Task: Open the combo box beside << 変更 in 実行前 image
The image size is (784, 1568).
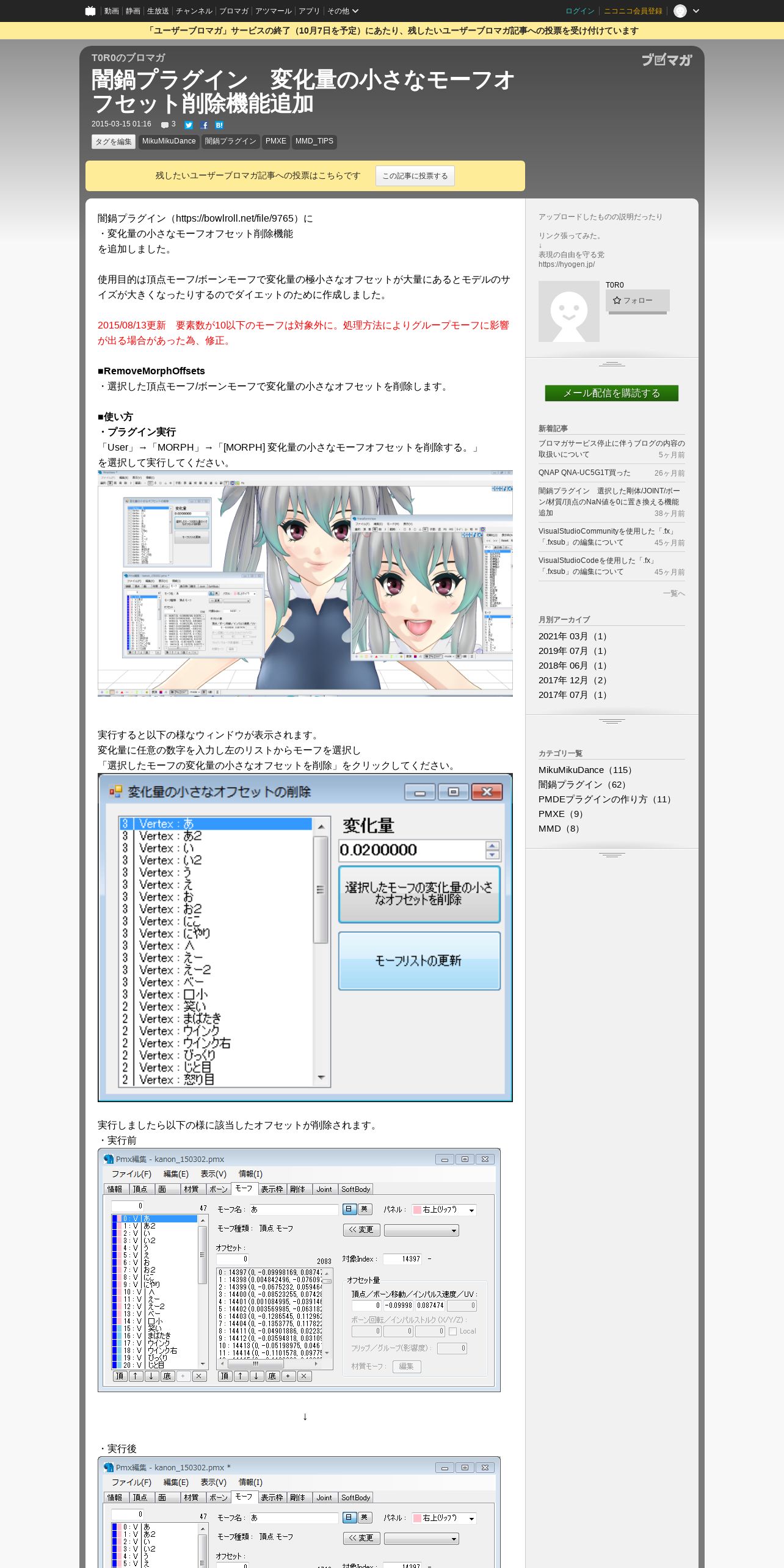Action: 421,1230
